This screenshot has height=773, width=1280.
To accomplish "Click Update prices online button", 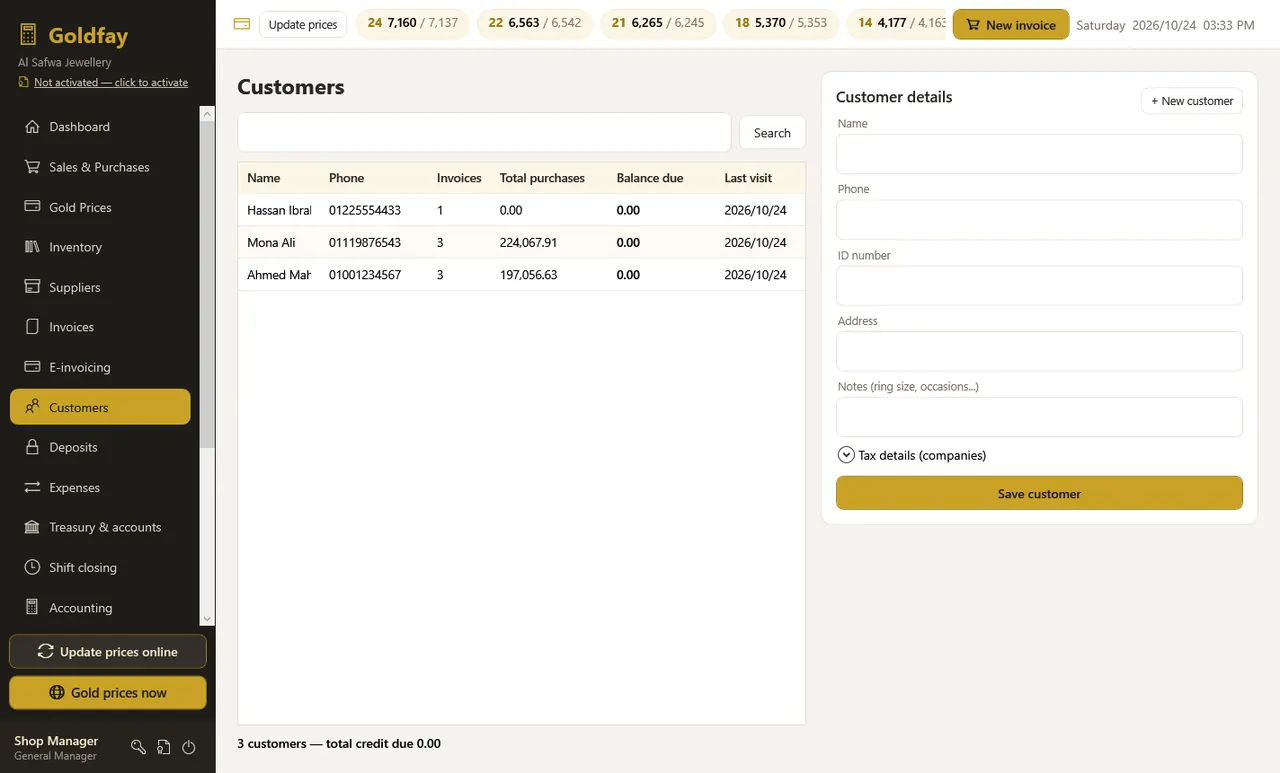I will [108, 652].
